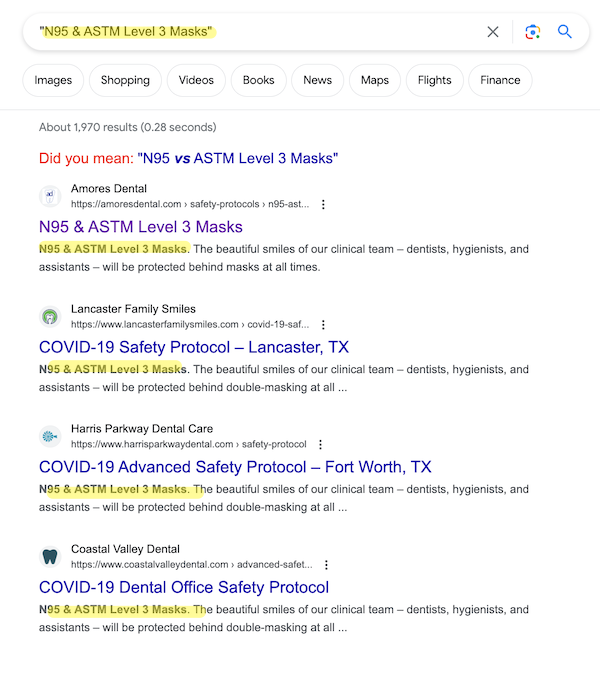Click the Lancaster Family Smiles favicon
The image size is (600, 682).
[x=50, y=316]
